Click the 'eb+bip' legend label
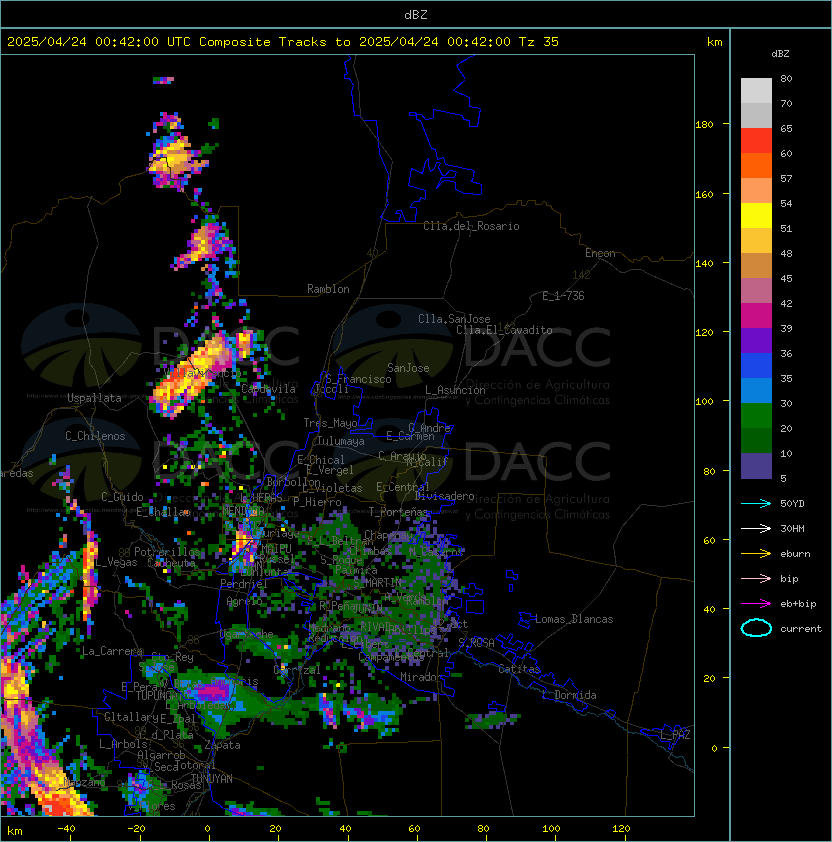 [x=798, y=604]
